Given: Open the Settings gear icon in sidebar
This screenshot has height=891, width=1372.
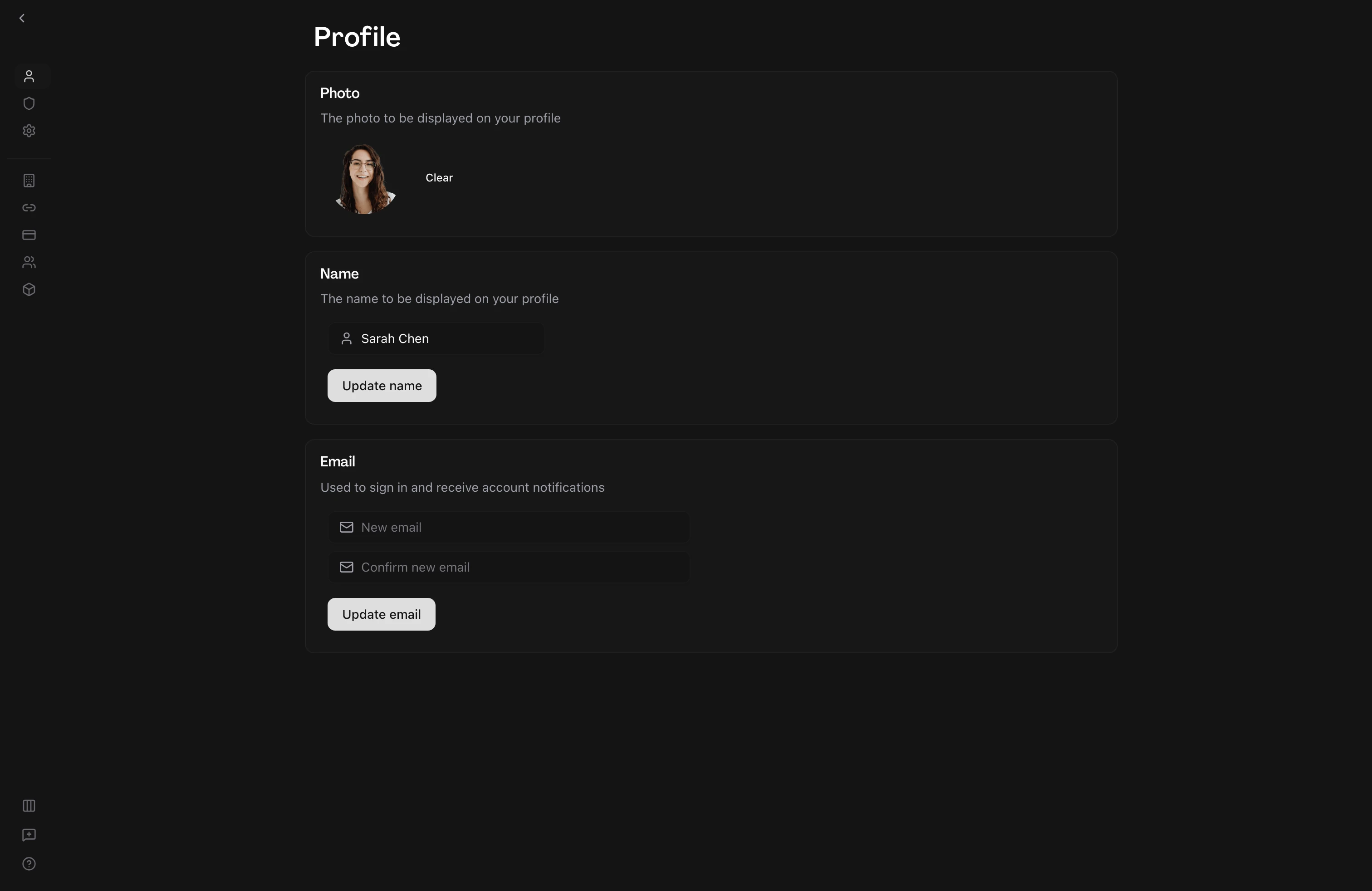Looking at the screenshot, I should 29,131.
